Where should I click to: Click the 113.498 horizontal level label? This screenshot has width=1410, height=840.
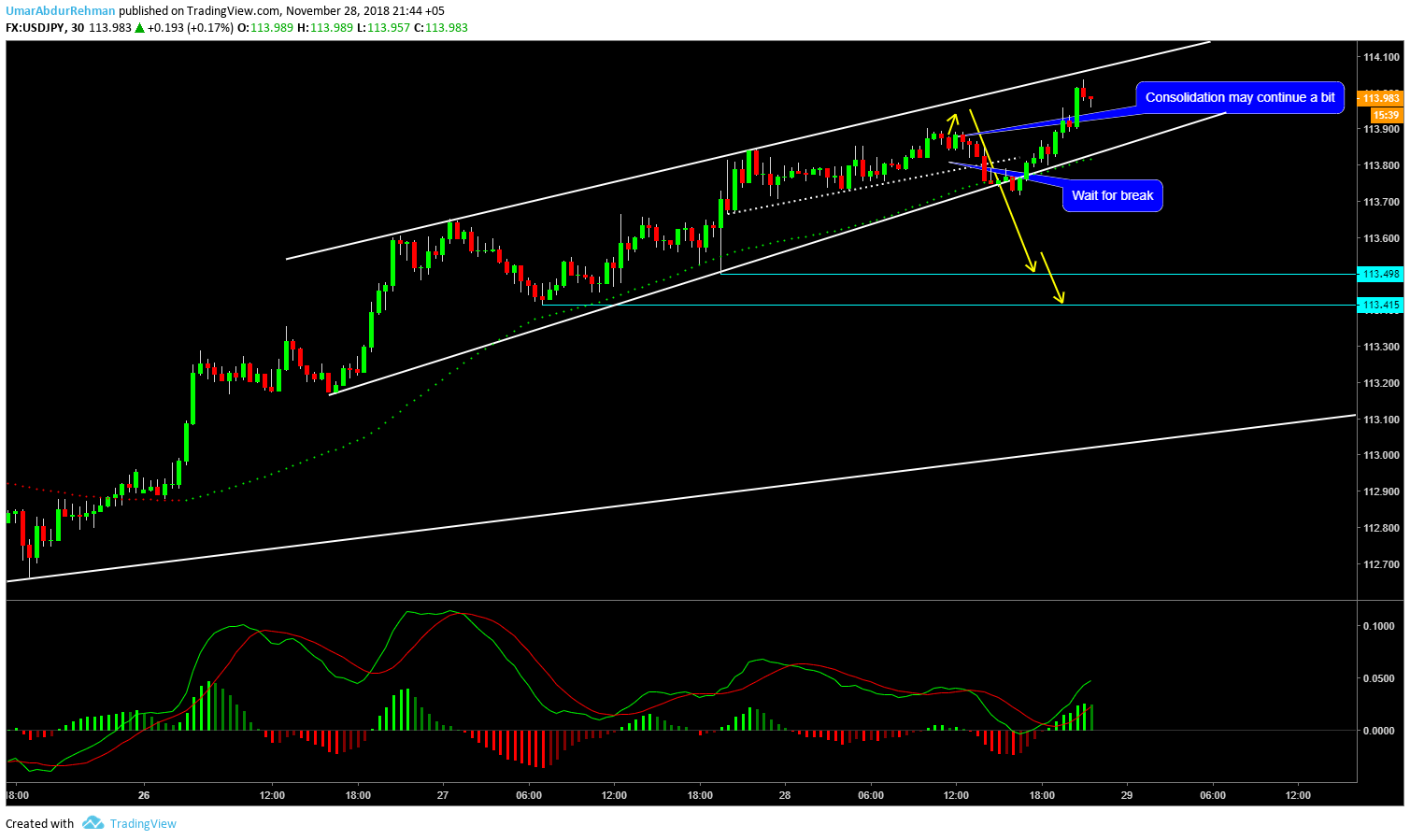coord(1380,274)
